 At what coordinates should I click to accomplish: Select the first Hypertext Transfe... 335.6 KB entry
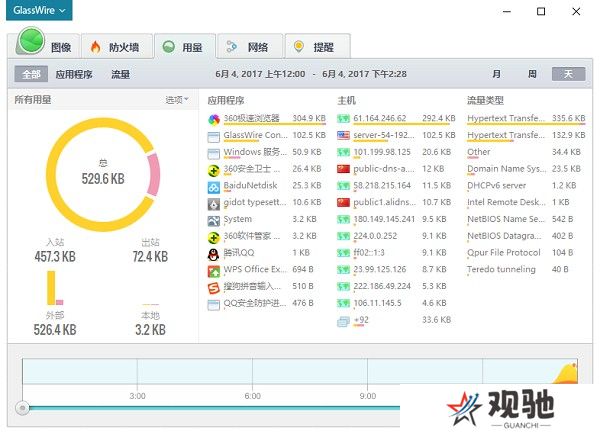(x=526, y=119)
